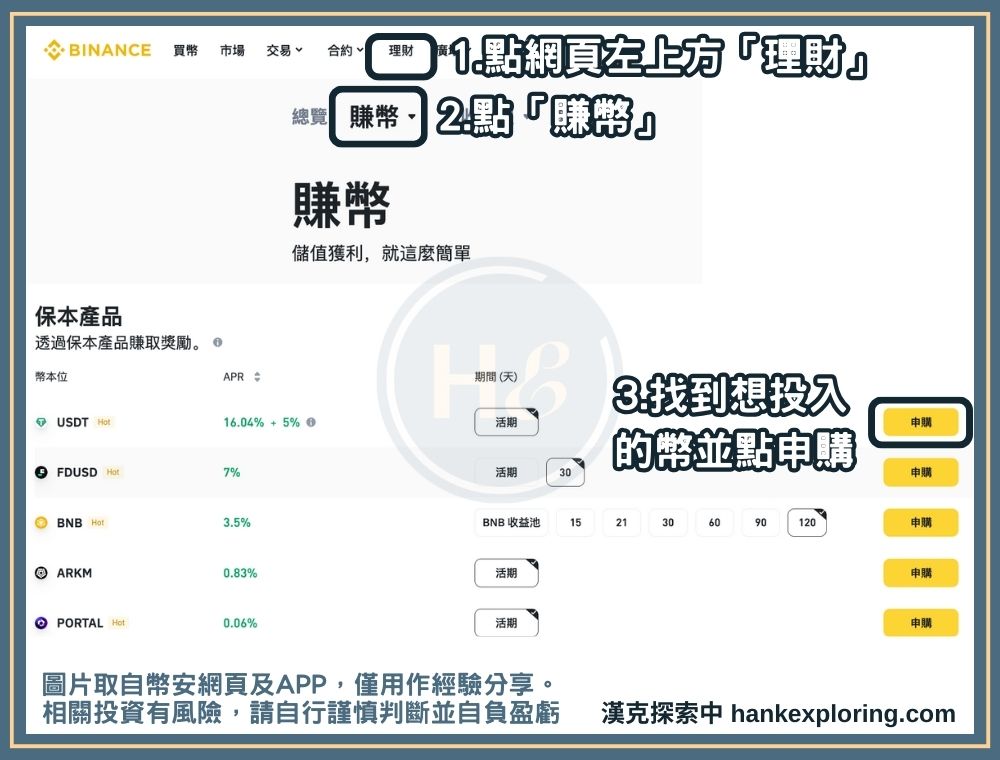This screenshot has width=1000, height=760.
Task: Click the Hot tag beside USDT
Action: pyautogui.click(x=104, y=422)
